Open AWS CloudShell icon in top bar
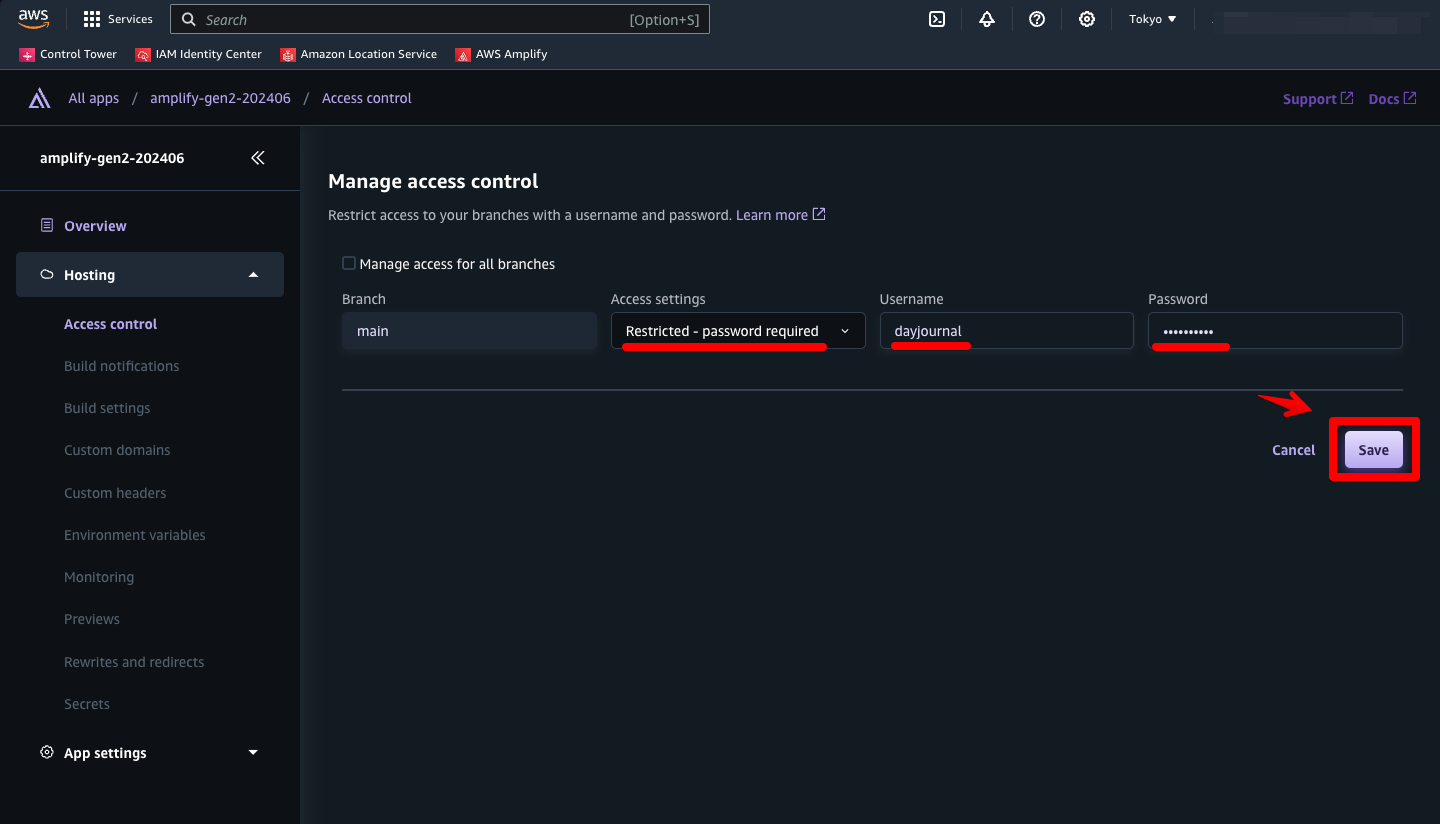This screenshot has height=824, width=1440. coord(937,19)
